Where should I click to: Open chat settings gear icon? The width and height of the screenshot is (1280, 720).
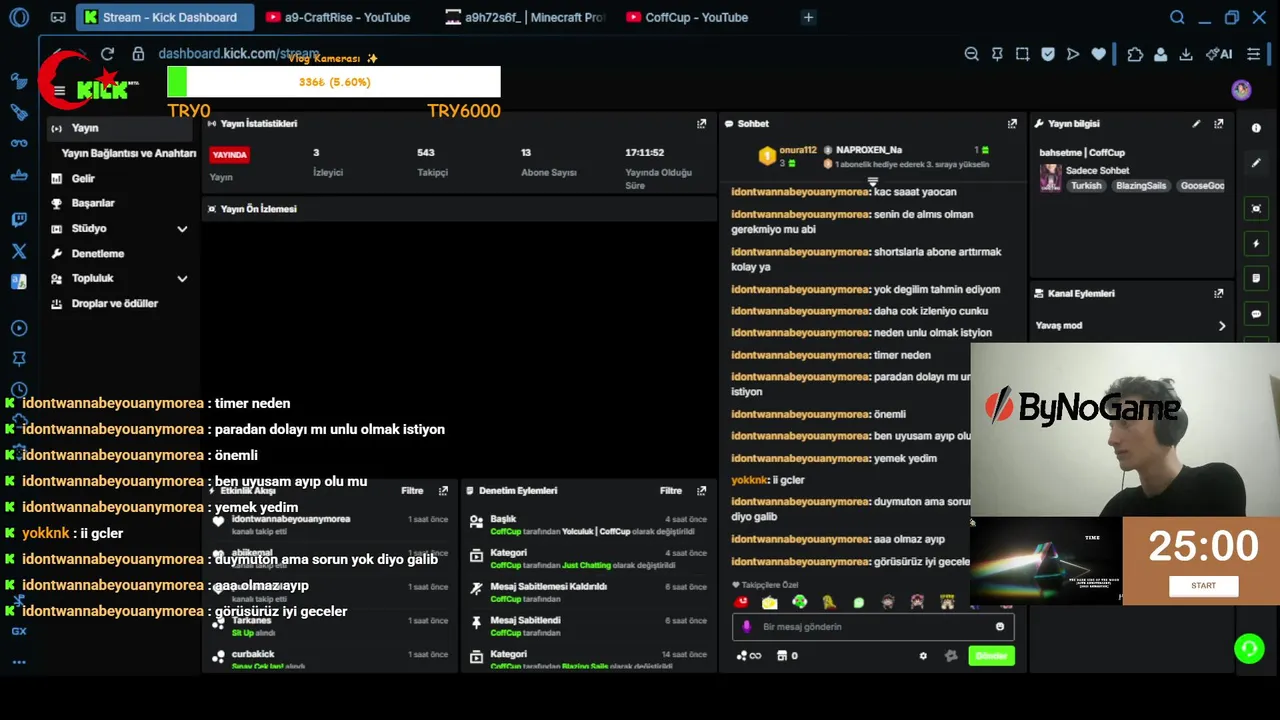[x=923, y=656]
